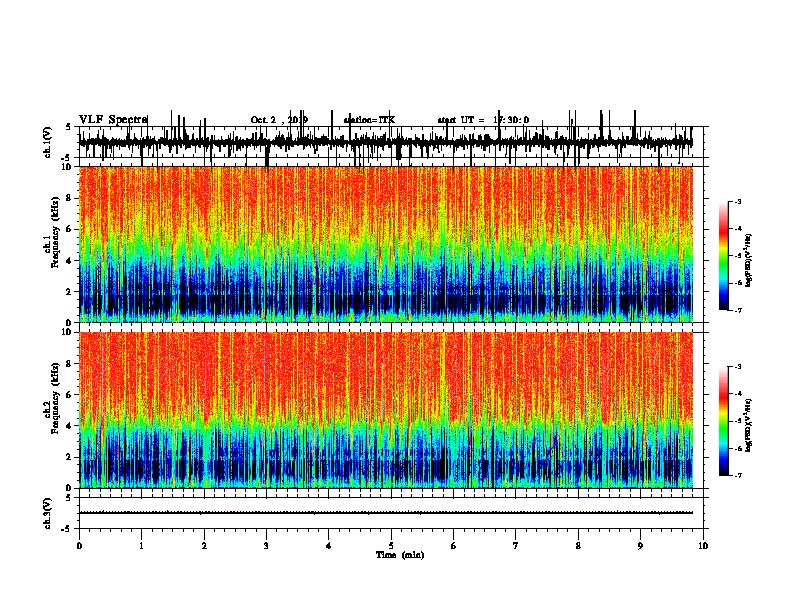The image size is (792, 612).
Task: Click the 'Time (min)' axis label
Action: click(400, 555)
